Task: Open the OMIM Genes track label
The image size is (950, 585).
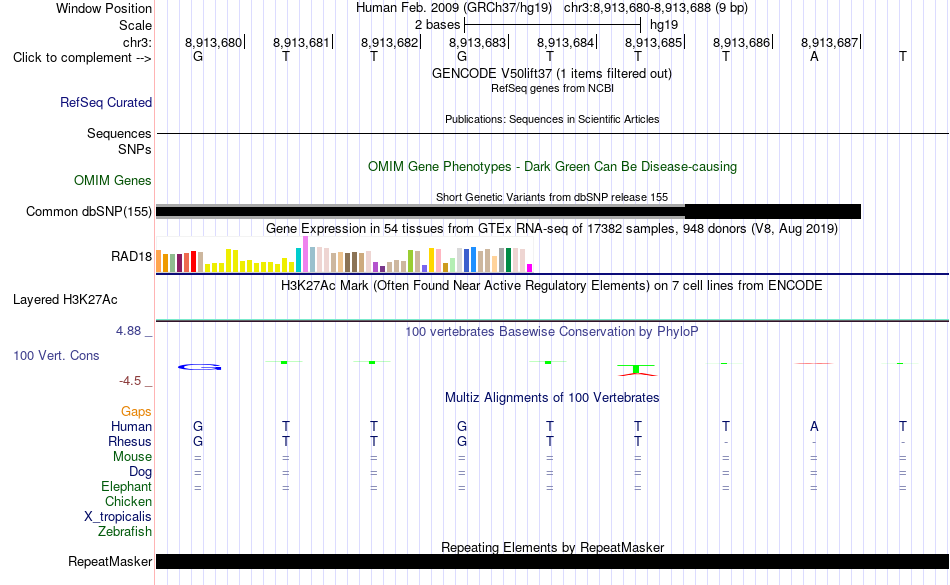Action: (113, 180)
